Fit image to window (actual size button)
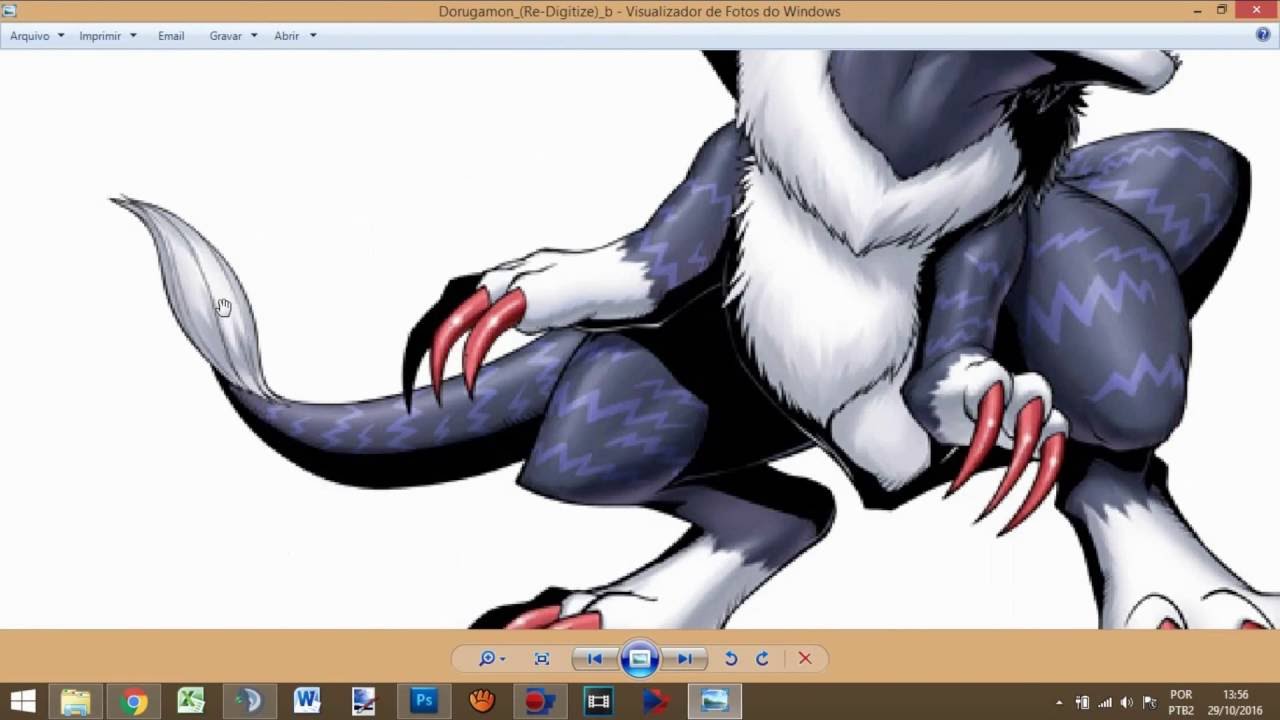 pyautogui.click(x=542, y=658)
